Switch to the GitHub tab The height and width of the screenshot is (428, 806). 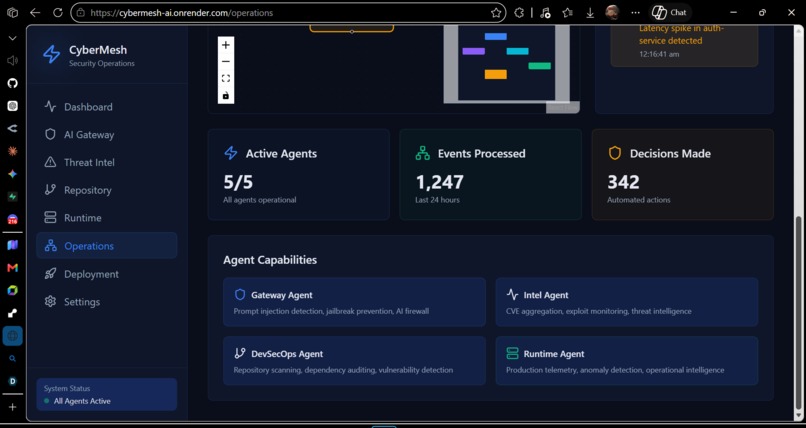click(x=12, y=83)
